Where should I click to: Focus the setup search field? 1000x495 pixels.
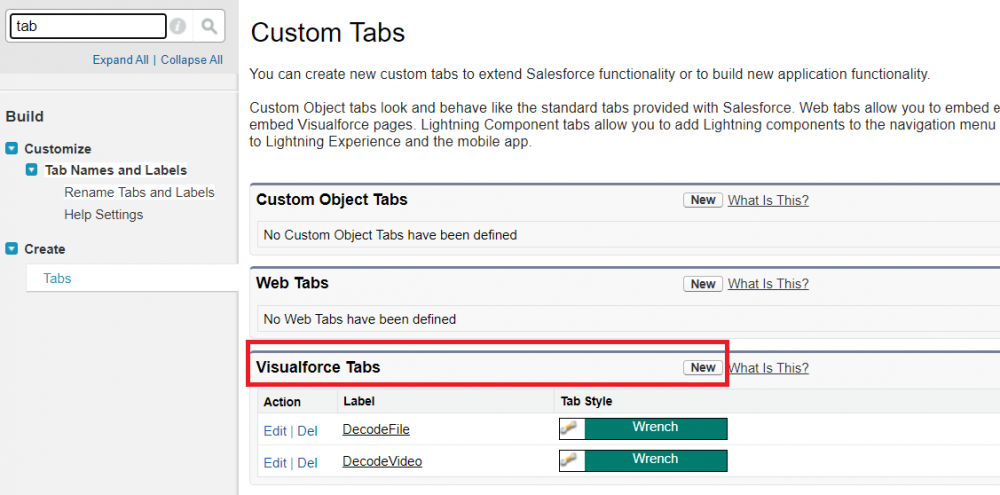[x=87, y=27]
